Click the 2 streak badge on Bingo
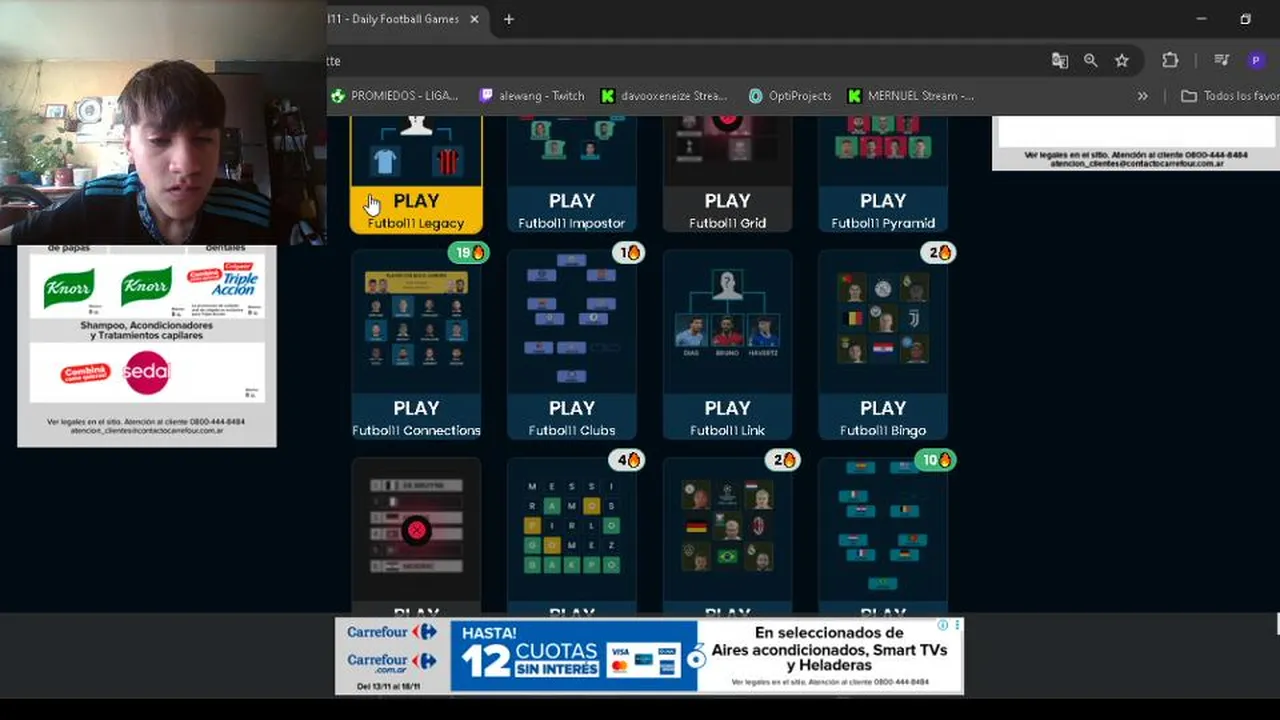 pyautogui.click(x=939, y=253)
